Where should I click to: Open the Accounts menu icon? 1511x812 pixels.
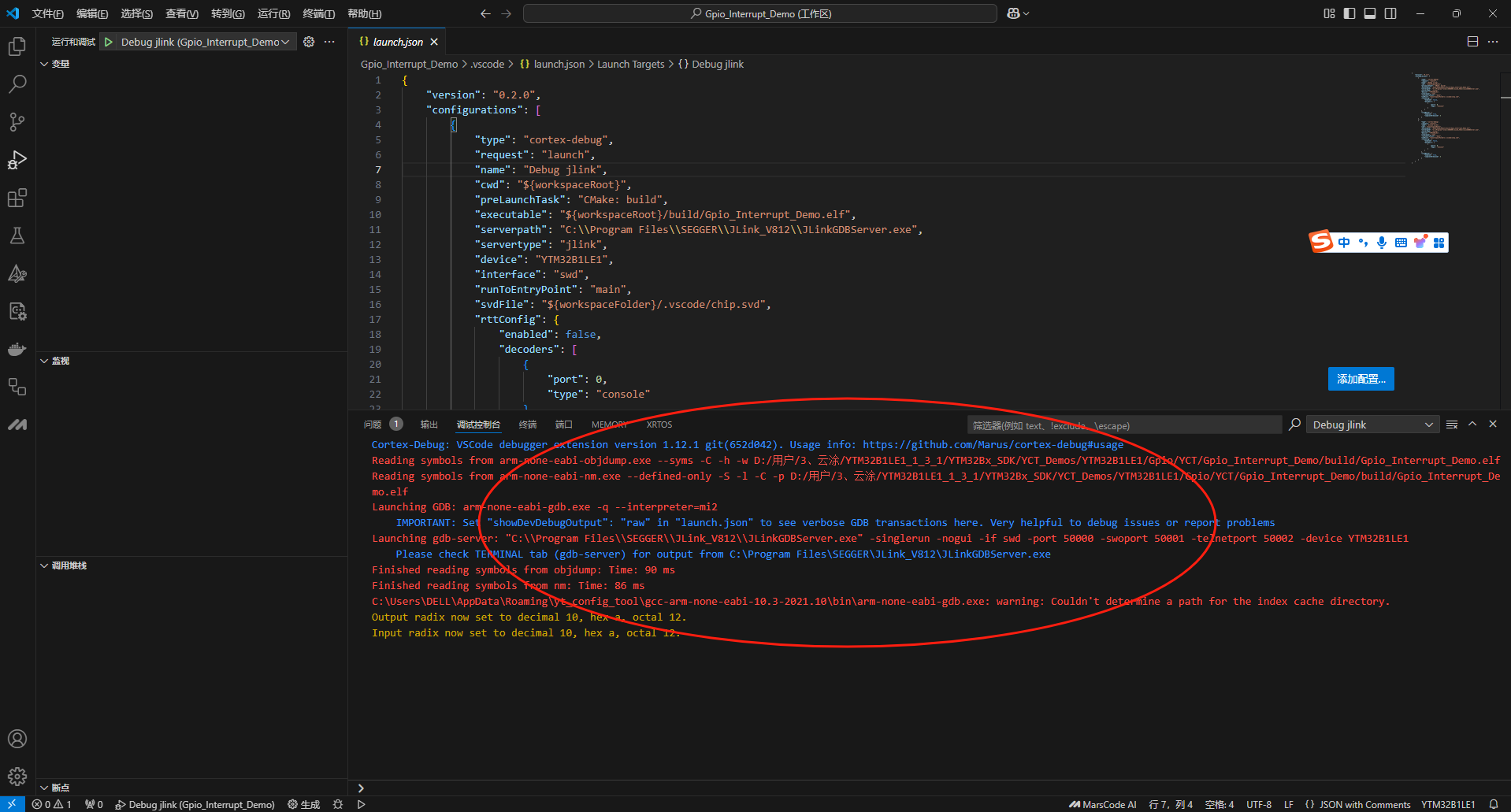click(x=17, y=739)
